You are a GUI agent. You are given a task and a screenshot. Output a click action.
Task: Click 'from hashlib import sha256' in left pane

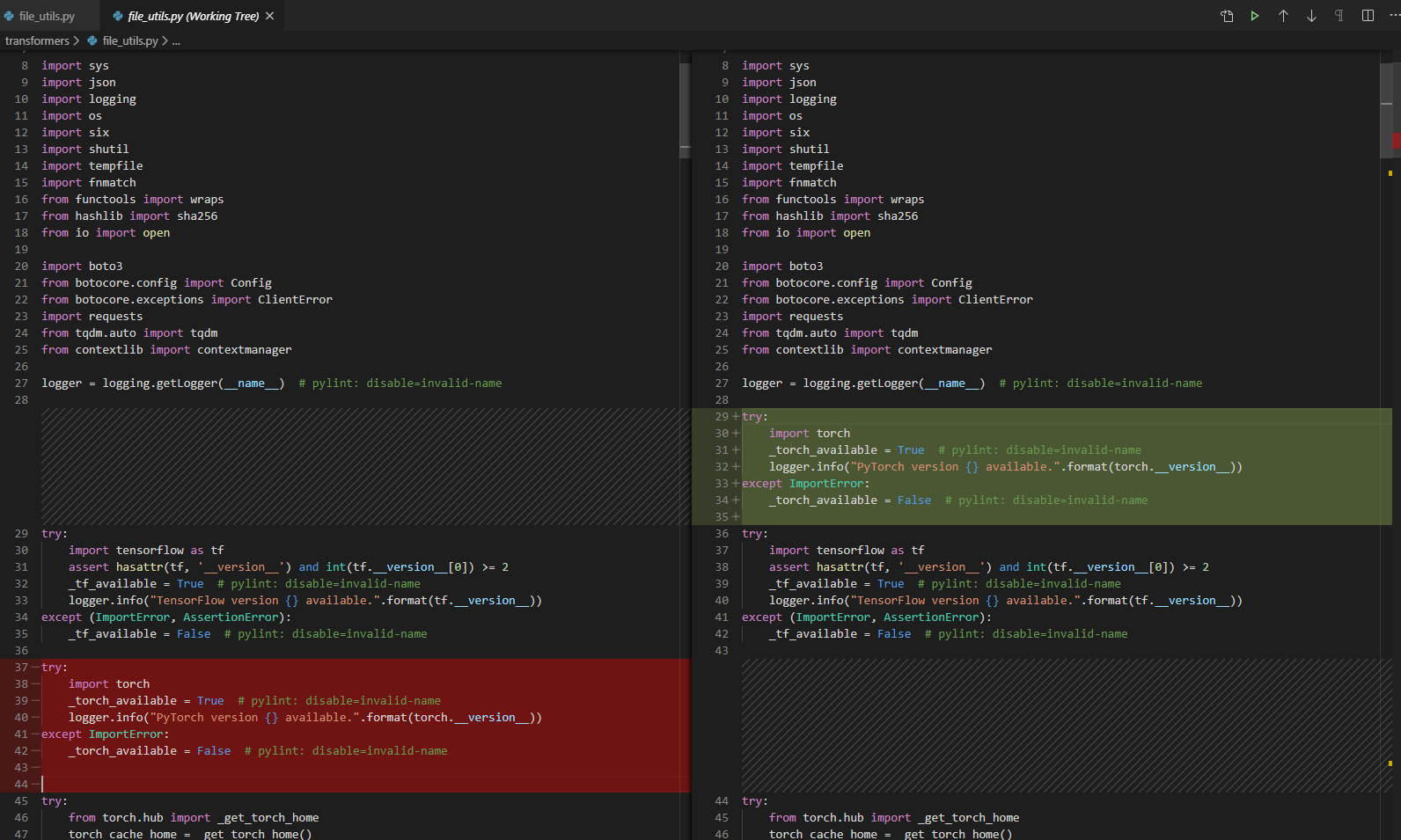pos(129,216)
